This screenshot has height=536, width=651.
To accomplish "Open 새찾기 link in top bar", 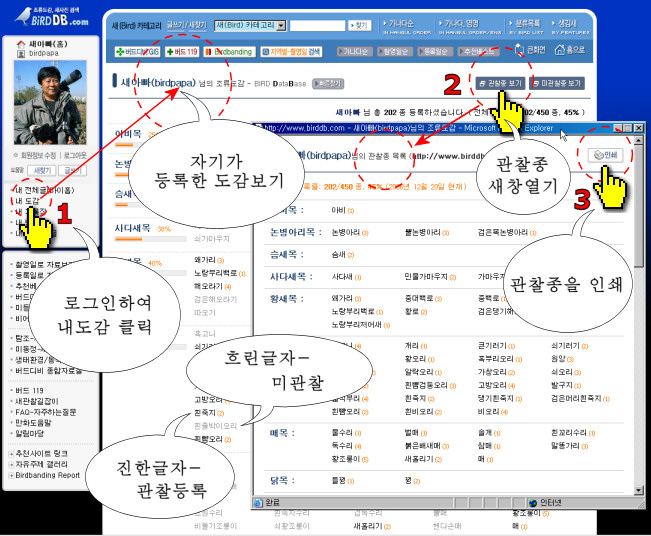I will pyautogui.click(x=197, y=25).
